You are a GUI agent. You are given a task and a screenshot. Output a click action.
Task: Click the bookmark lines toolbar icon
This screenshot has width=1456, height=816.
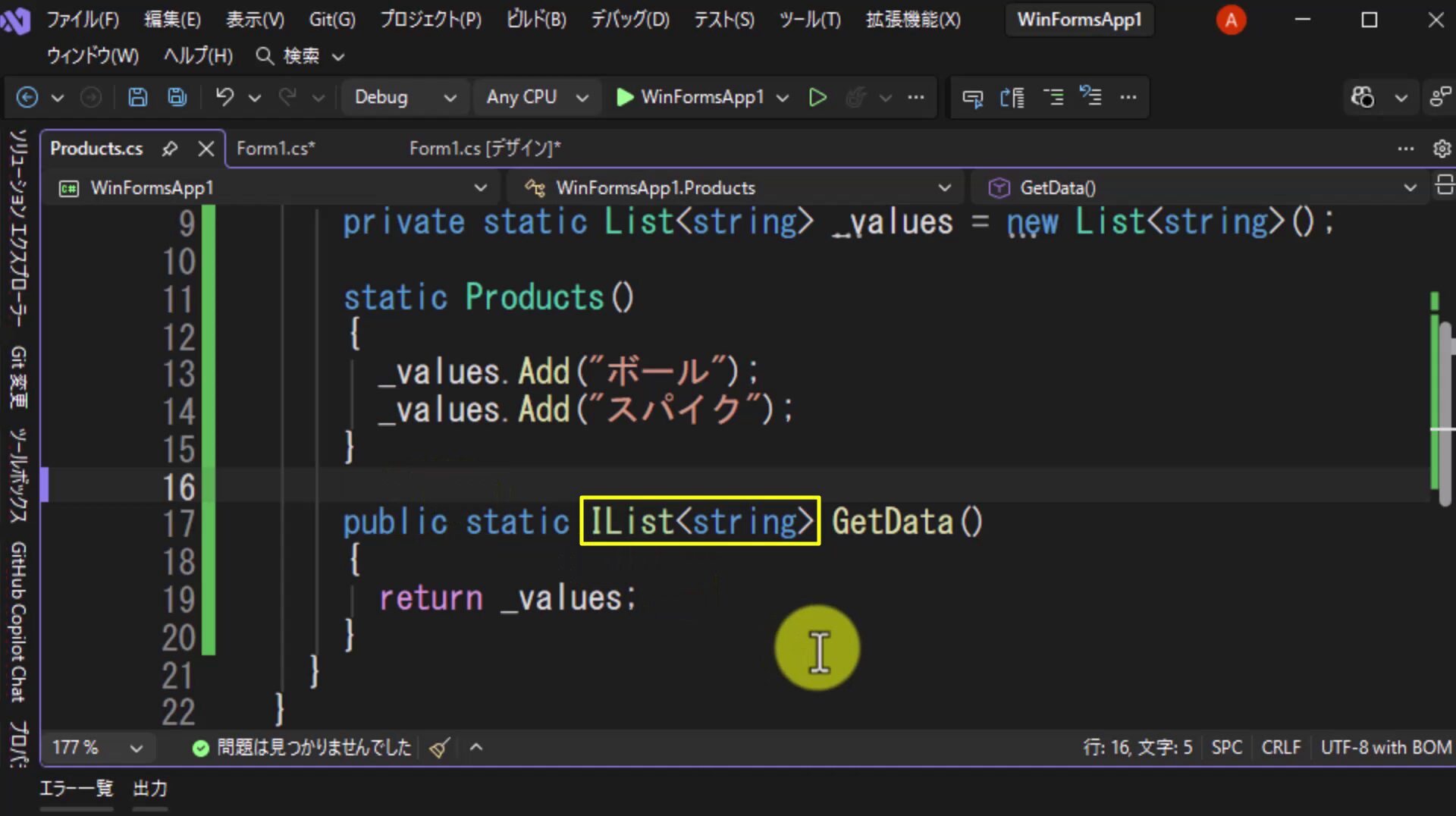[x=1091, y=96]
